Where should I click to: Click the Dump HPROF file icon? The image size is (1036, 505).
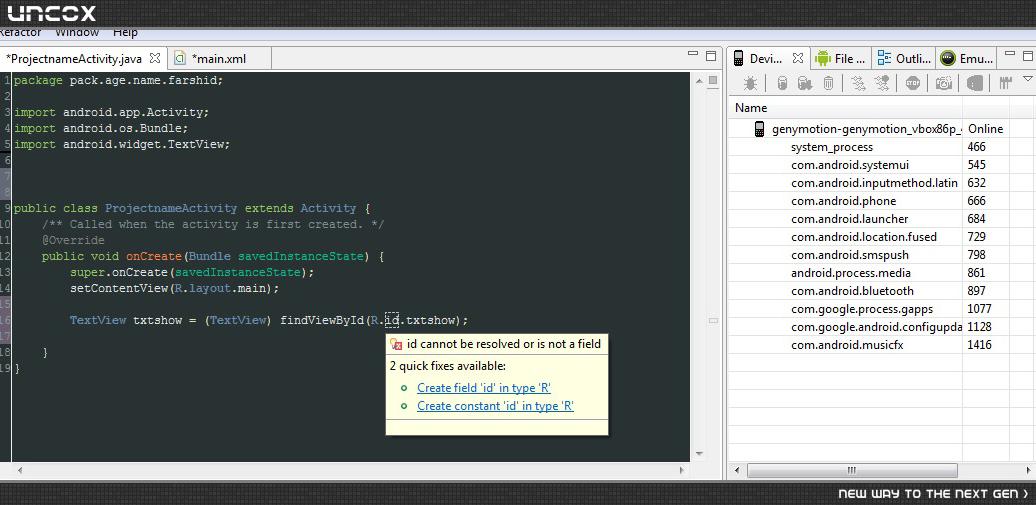(804, 83)
